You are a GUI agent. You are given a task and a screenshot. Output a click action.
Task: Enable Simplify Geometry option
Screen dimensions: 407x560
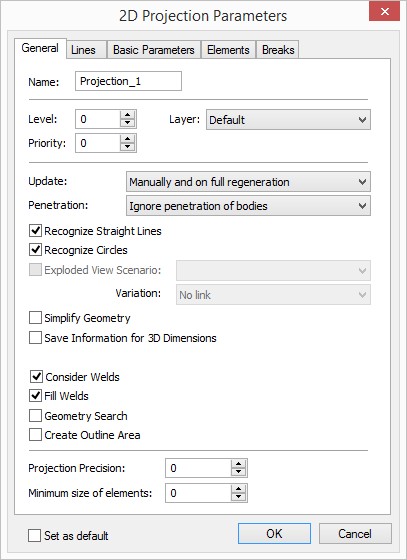[35, 318]
